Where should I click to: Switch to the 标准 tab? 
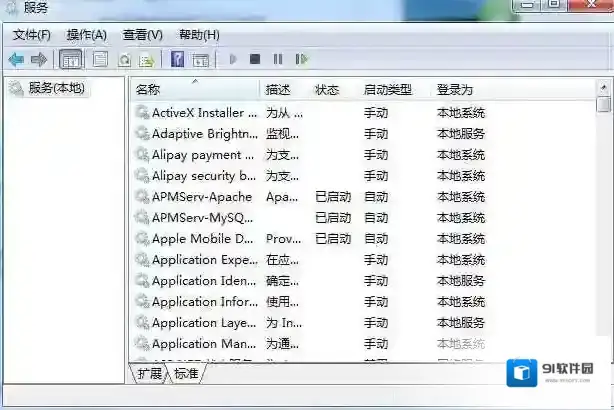[186, 373]
